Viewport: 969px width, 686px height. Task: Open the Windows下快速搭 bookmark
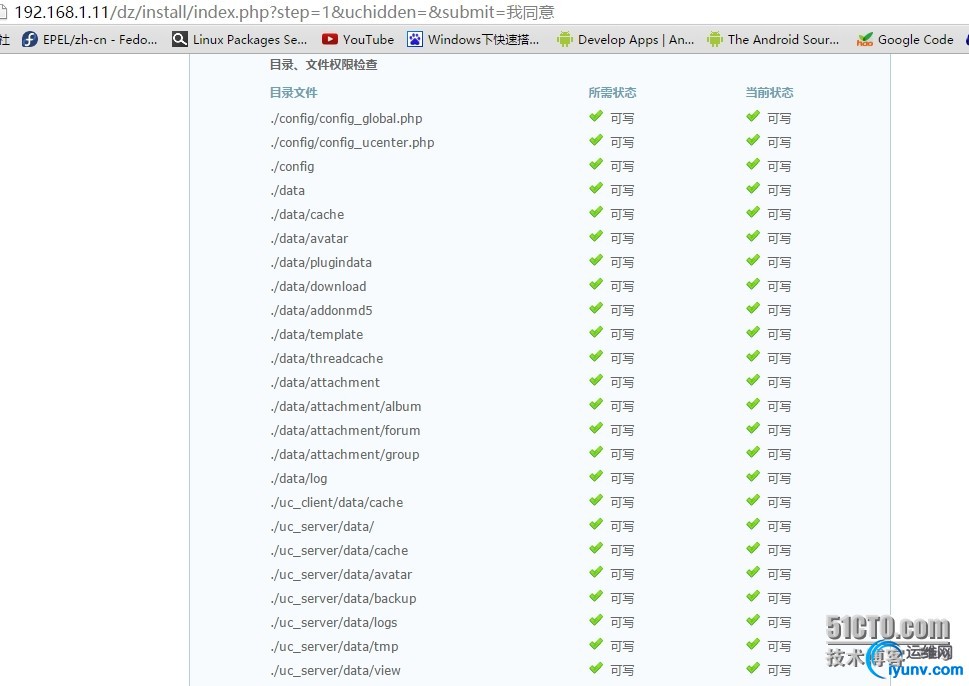(x=473, y=40)
